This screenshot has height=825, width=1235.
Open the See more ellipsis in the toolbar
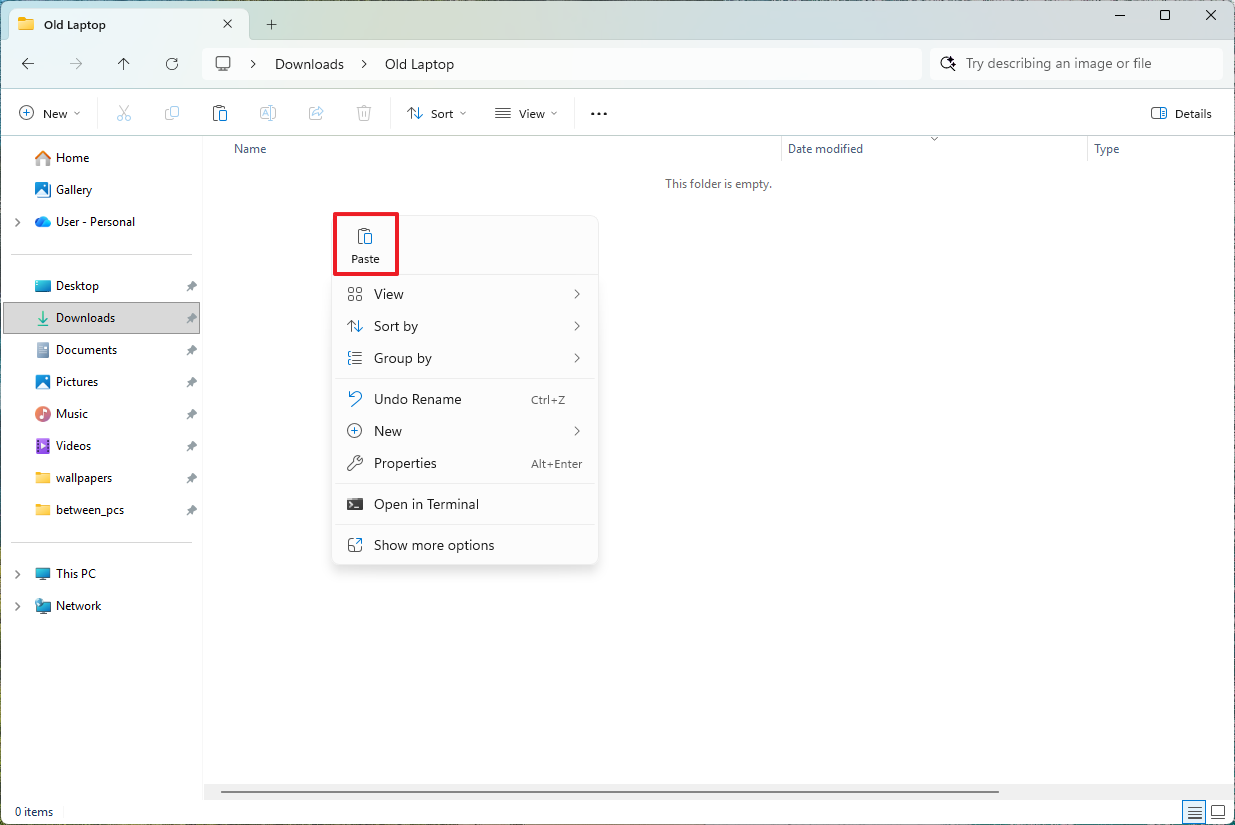[x=598, y=113]
